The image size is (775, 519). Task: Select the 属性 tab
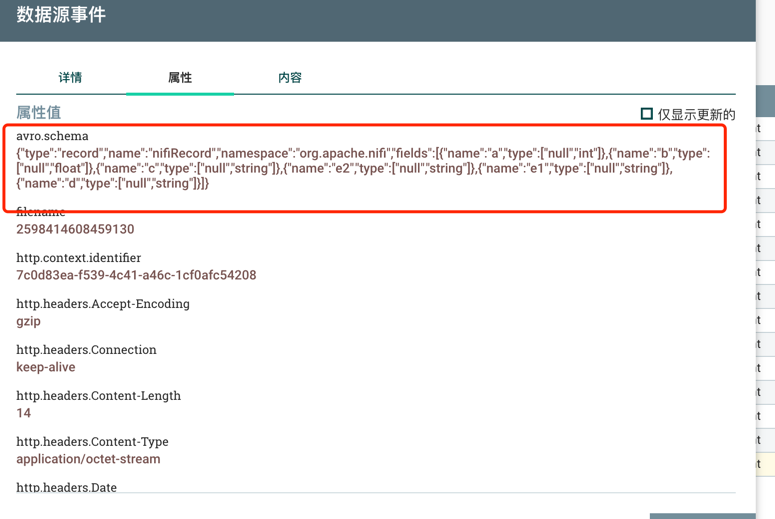(x=180, y=78)
